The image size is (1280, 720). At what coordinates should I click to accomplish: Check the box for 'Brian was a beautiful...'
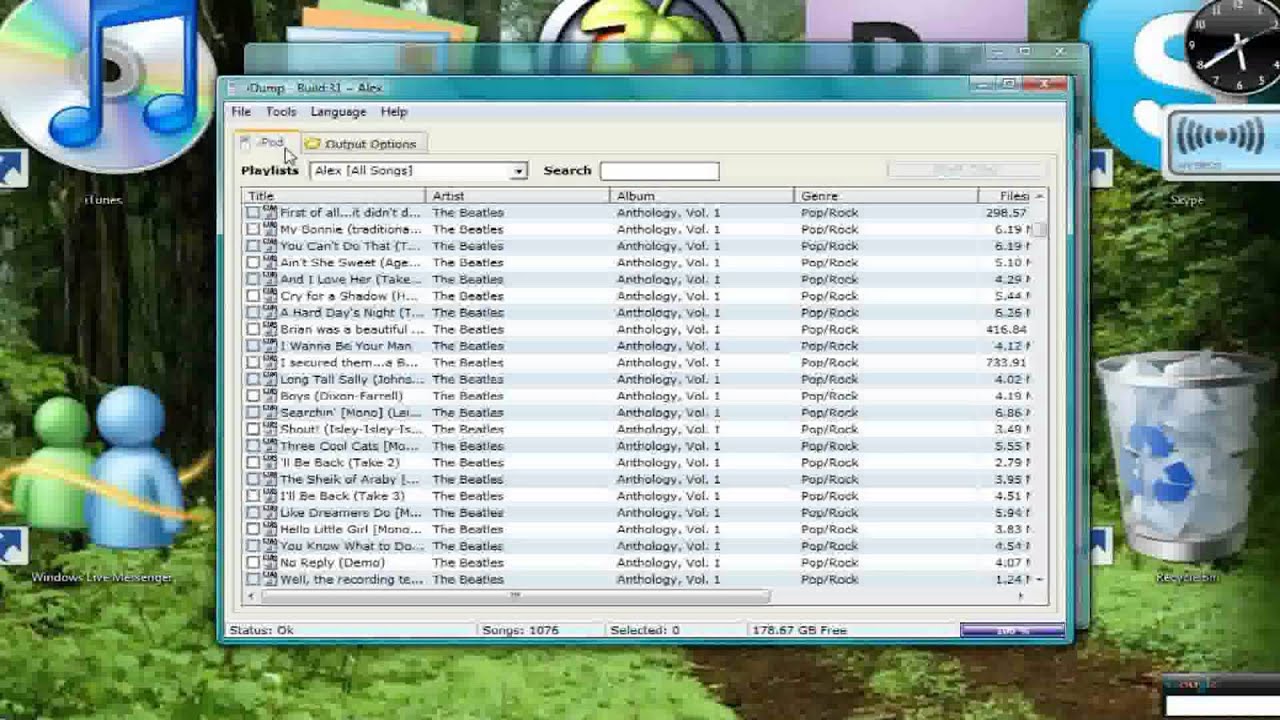click(x=253, y=329)
